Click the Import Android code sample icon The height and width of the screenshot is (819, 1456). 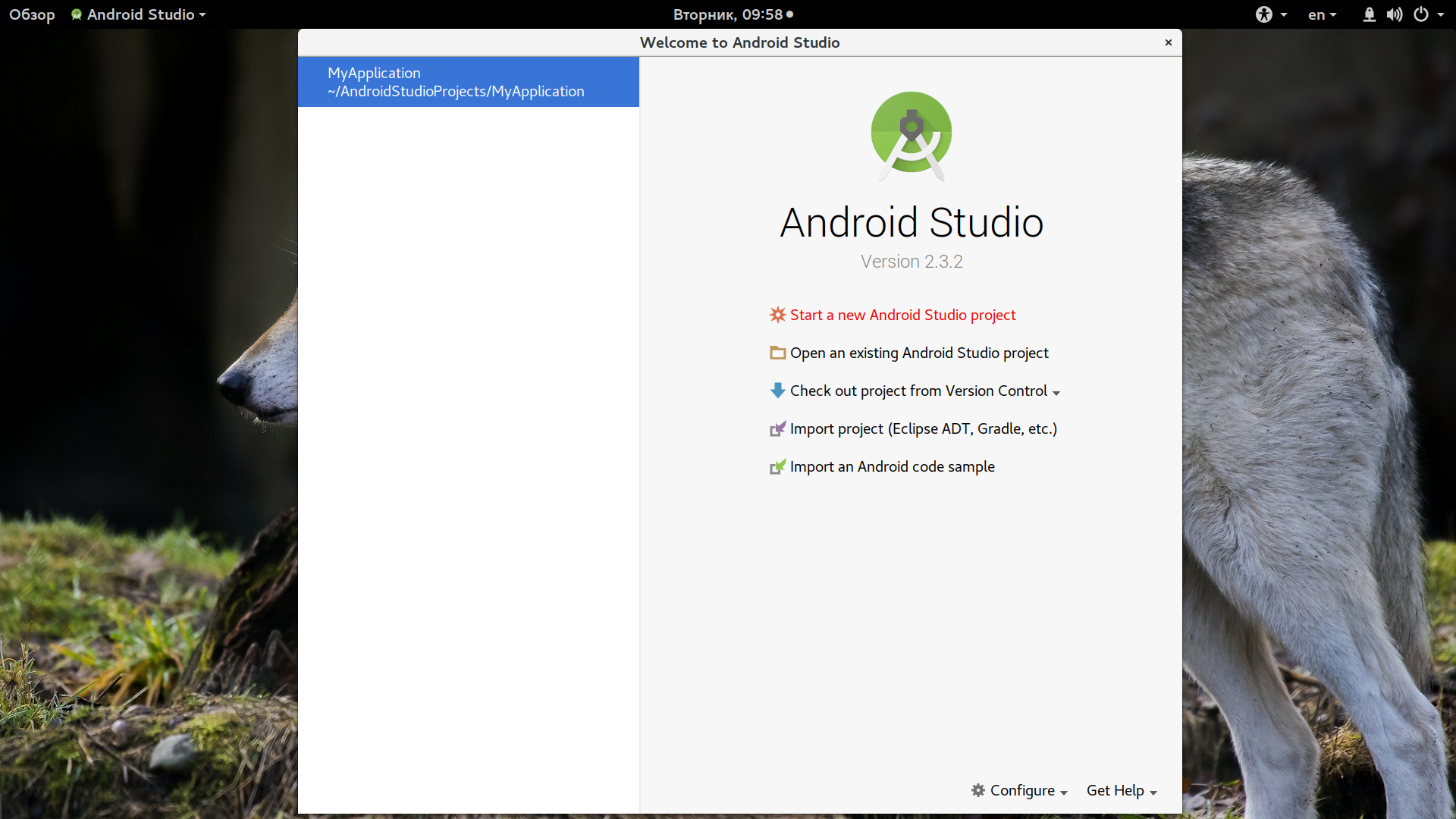click(777, 466)
